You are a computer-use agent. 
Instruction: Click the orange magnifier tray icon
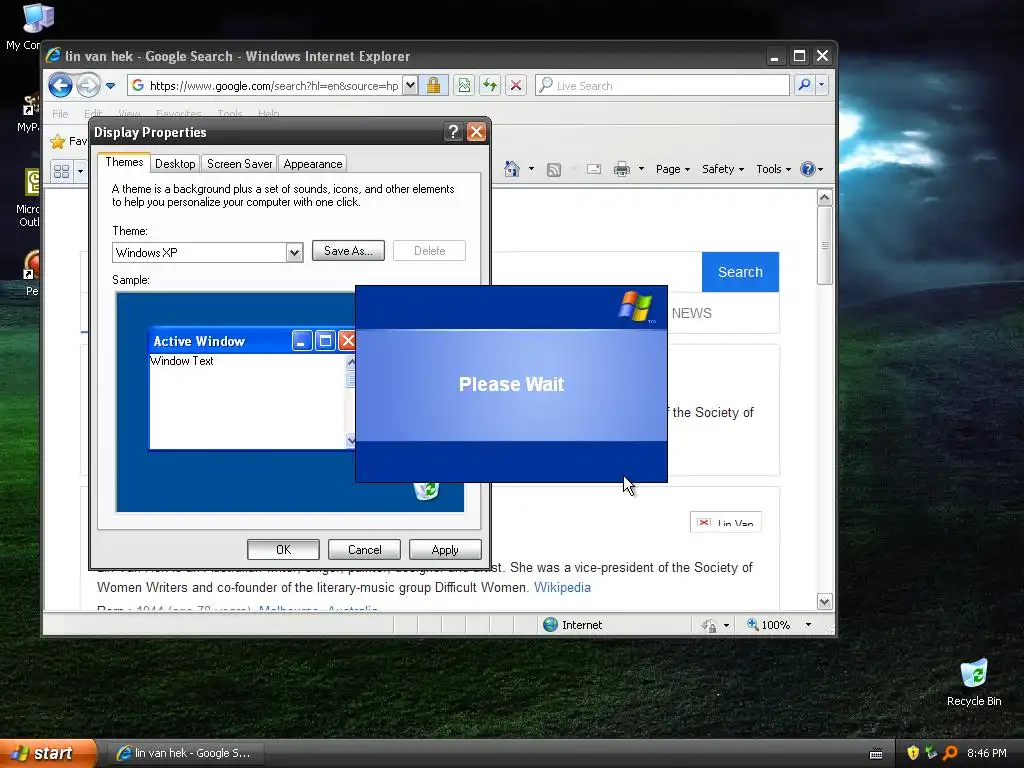tap(950, 753)
